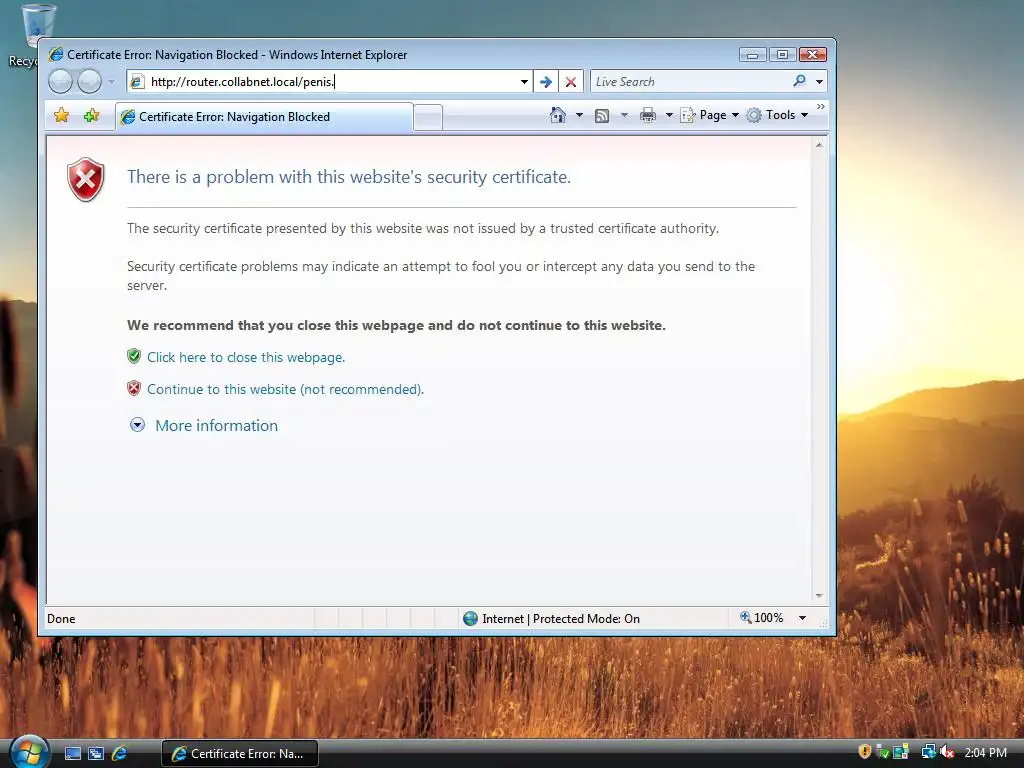Open a new blank tab
1024x768 pixels.
428,118
